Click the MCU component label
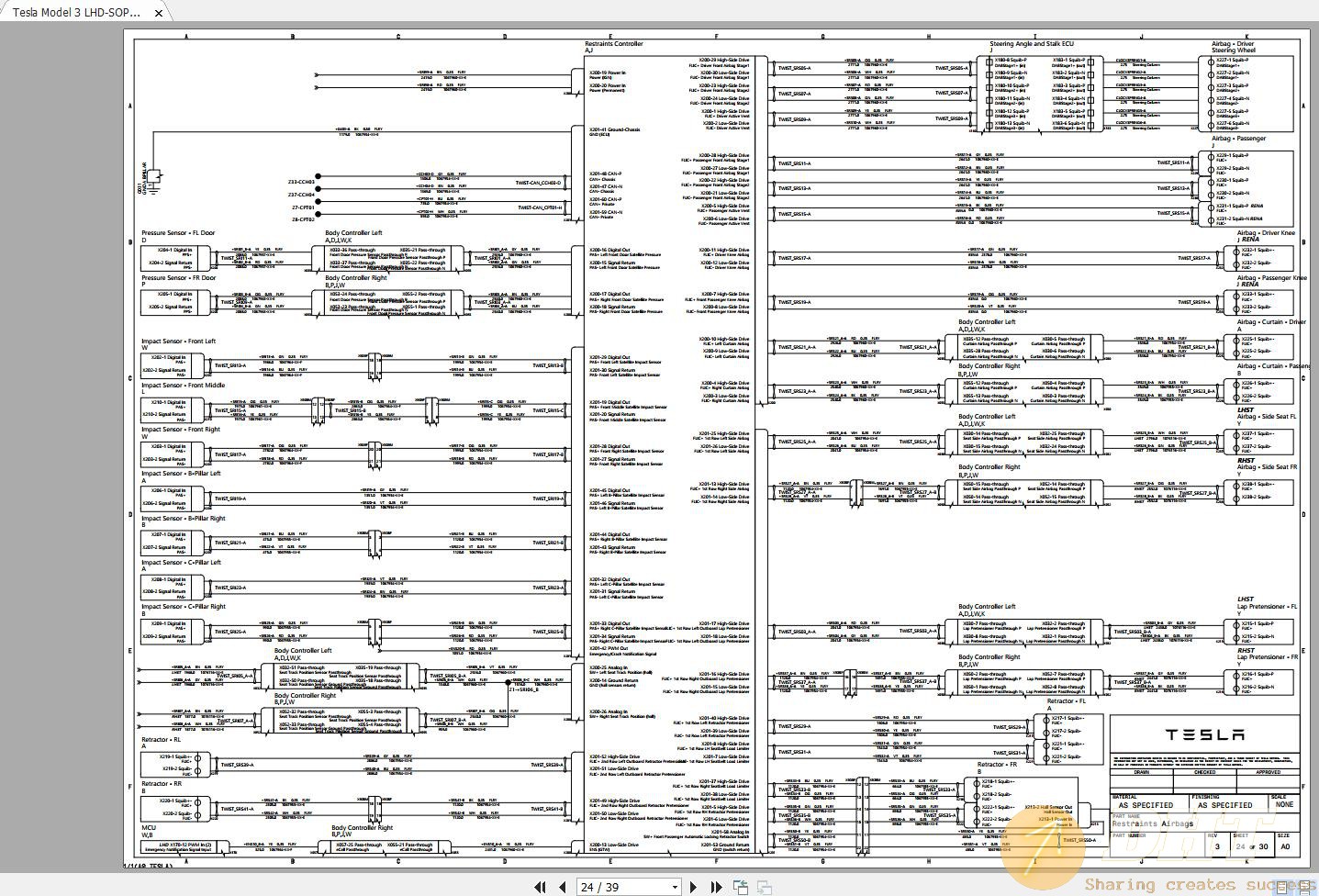Image resolution: width=1319 pixels, height=896 pixels. click(149, 827)
